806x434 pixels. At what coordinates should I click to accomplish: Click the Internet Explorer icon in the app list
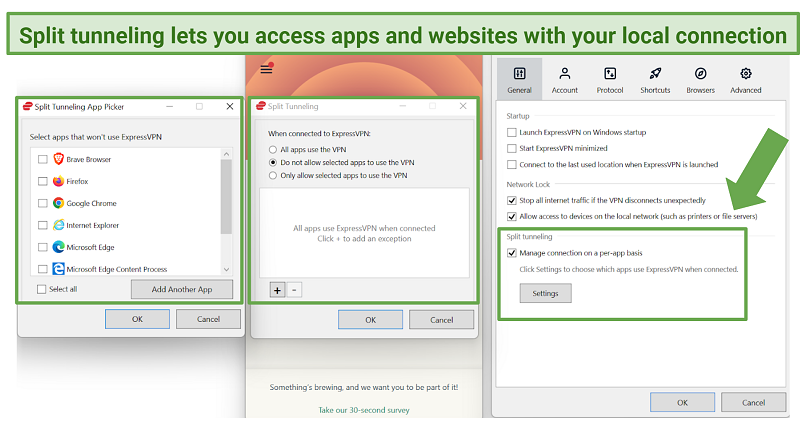(x=59, y=225)
